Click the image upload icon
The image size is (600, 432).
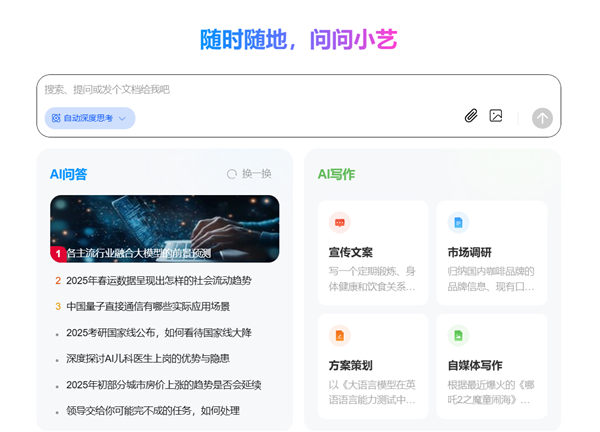(x=496, y=116)
